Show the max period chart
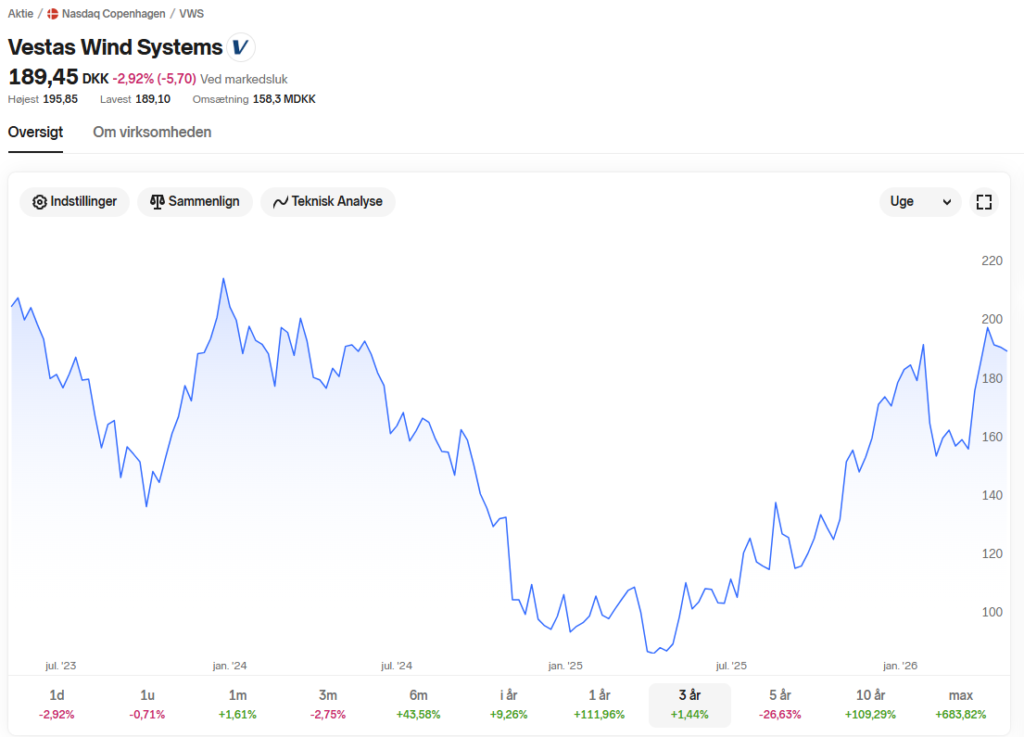This screenshot has height=737, width=1024. 961,704
